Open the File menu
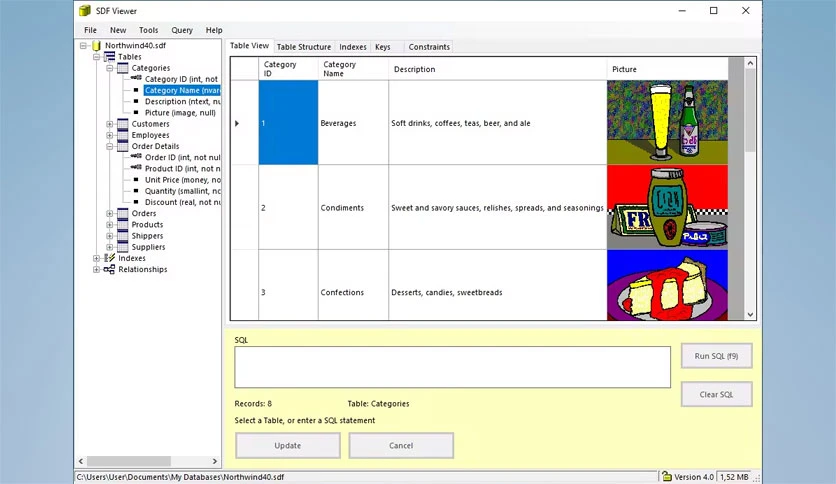Viewport: 836px width, 484px height. 90,30
